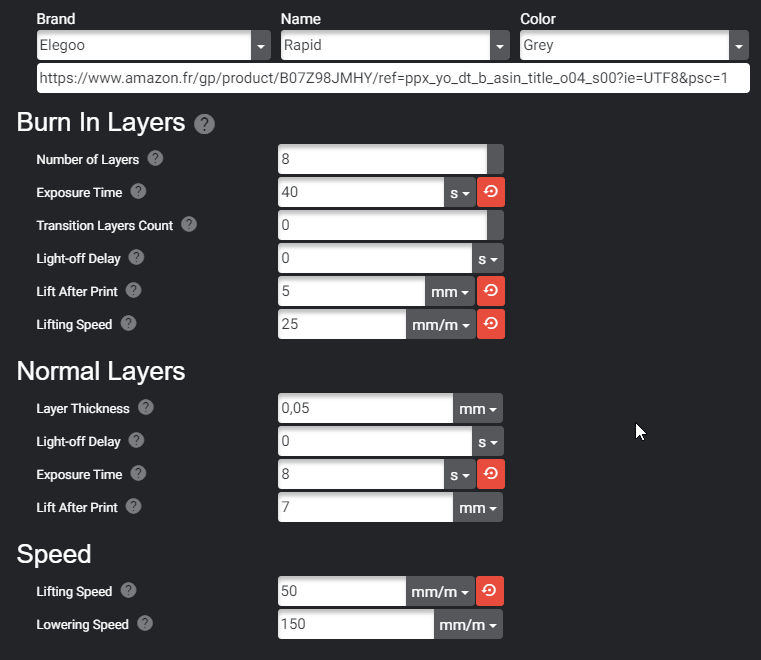Click the Amazon product URL field
This screenshot has height=660, width=761.
(x=393, y=78)
